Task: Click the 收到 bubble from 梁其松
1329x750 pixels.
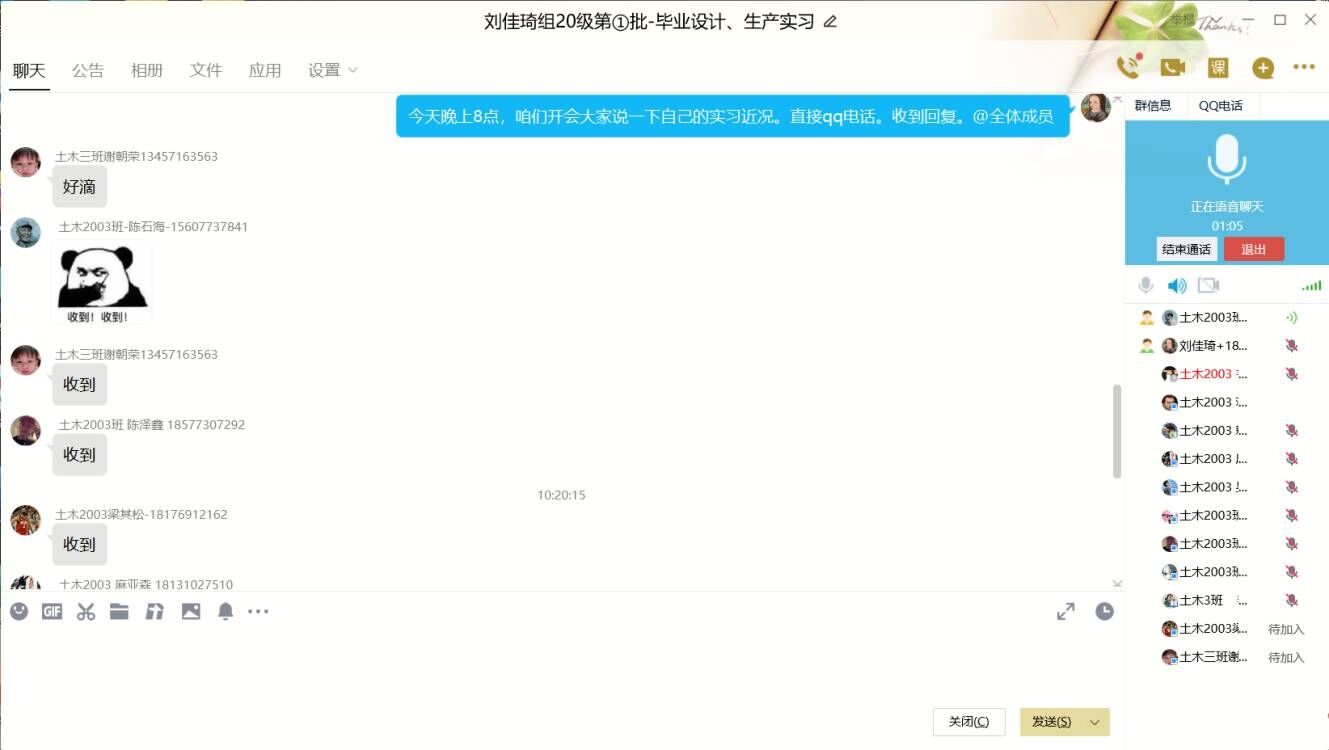Action: [x=79, y=544]
